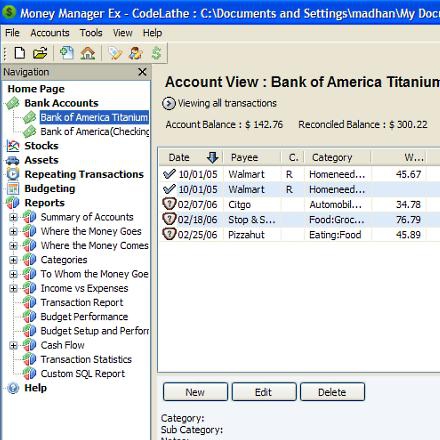Click the Food:Groc... category cell
Screen dimensions: 440x440
pos(337,220)
